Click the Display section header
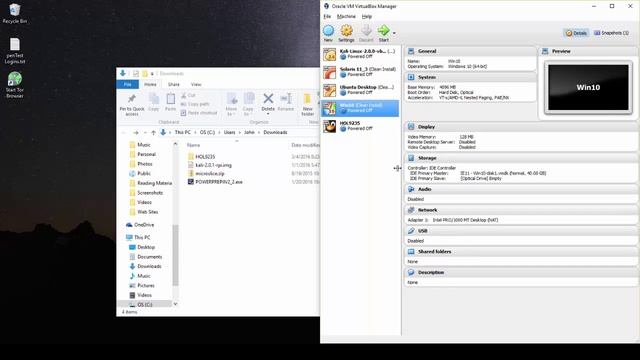 point(521,127)
